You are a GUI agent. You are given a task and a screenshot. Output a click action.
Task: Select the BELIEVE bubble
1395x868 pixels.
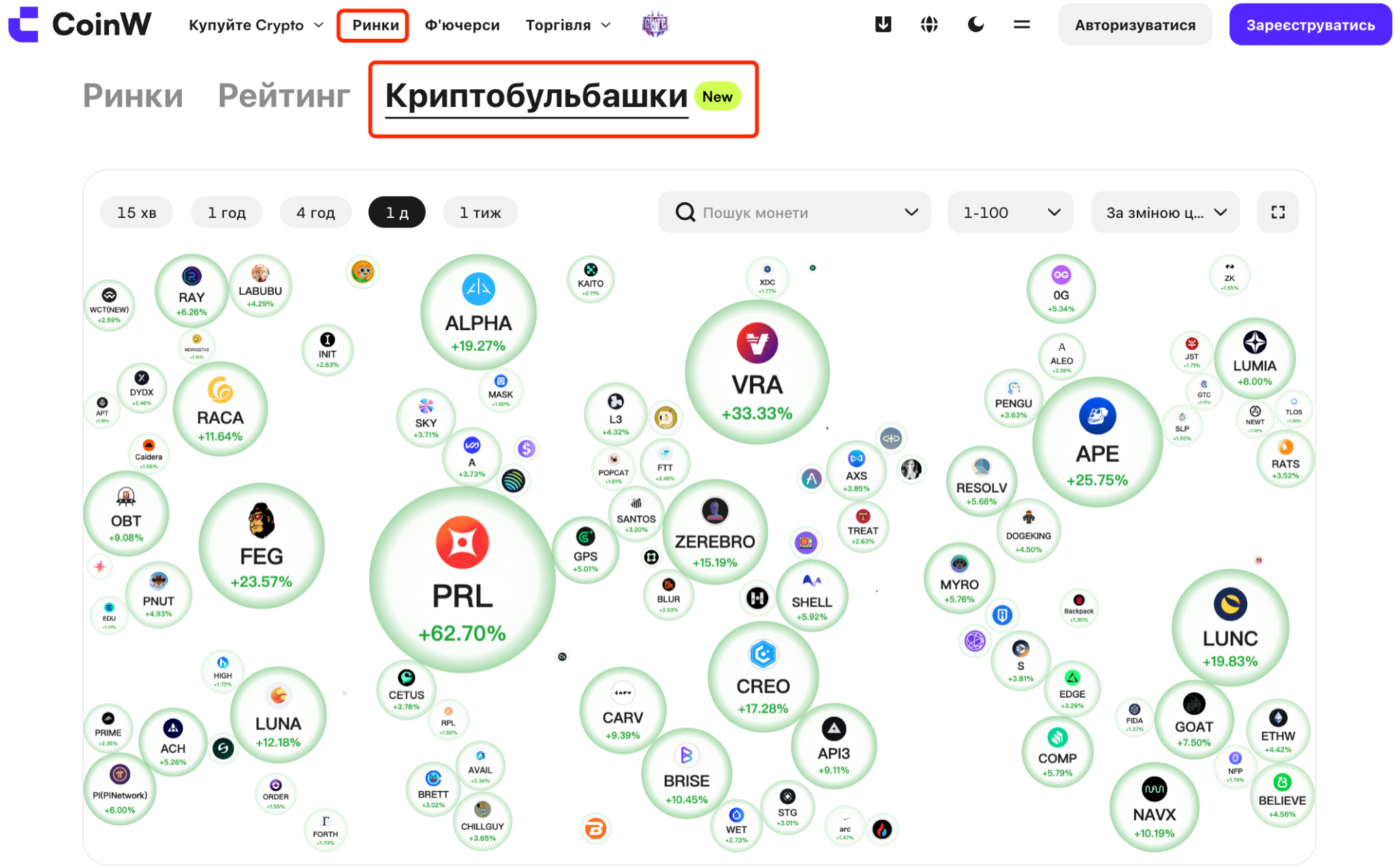pyautogui.click(x=1282, y=795)
